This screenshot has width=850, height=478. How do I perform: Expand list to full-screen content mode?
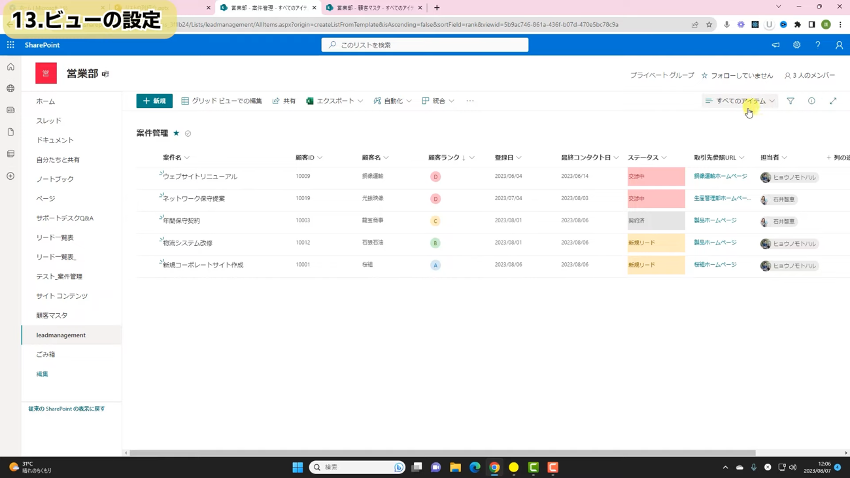click(x=833, y=101)
